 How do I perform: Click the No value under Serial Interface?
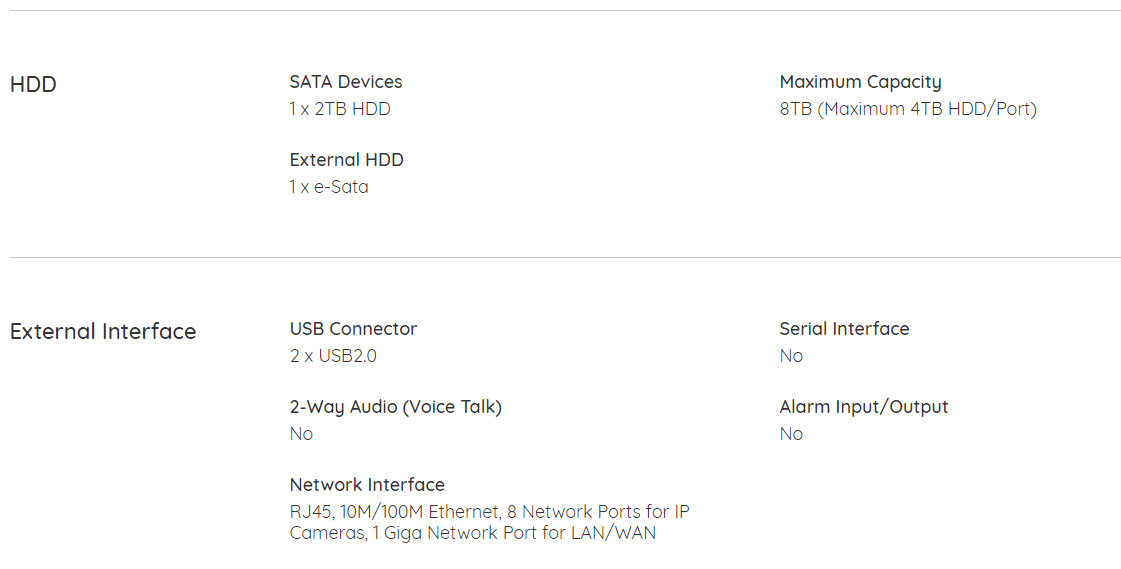[x=791, y=356]
